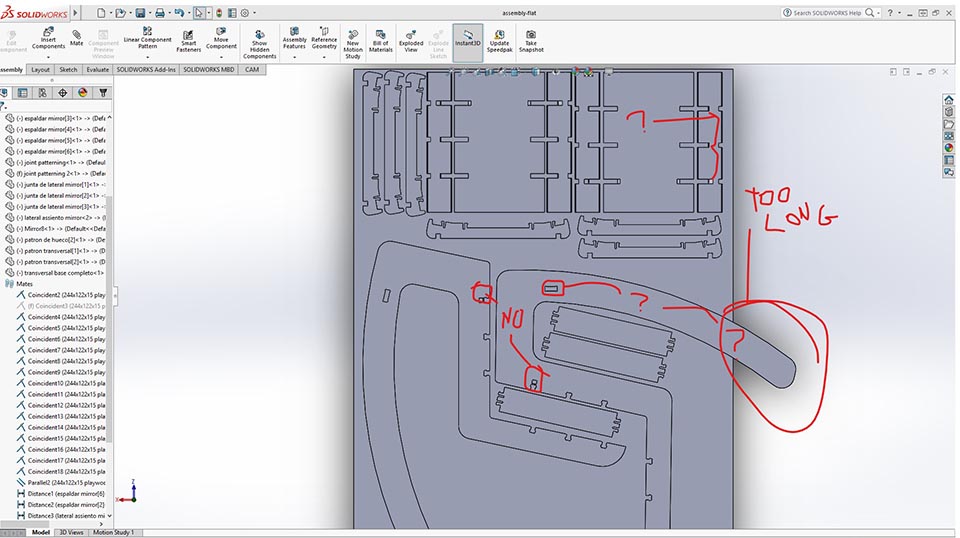Take Snapshot with camera icon
The height and width of the screenshot is (538, 960).
(x=531, y=42)
